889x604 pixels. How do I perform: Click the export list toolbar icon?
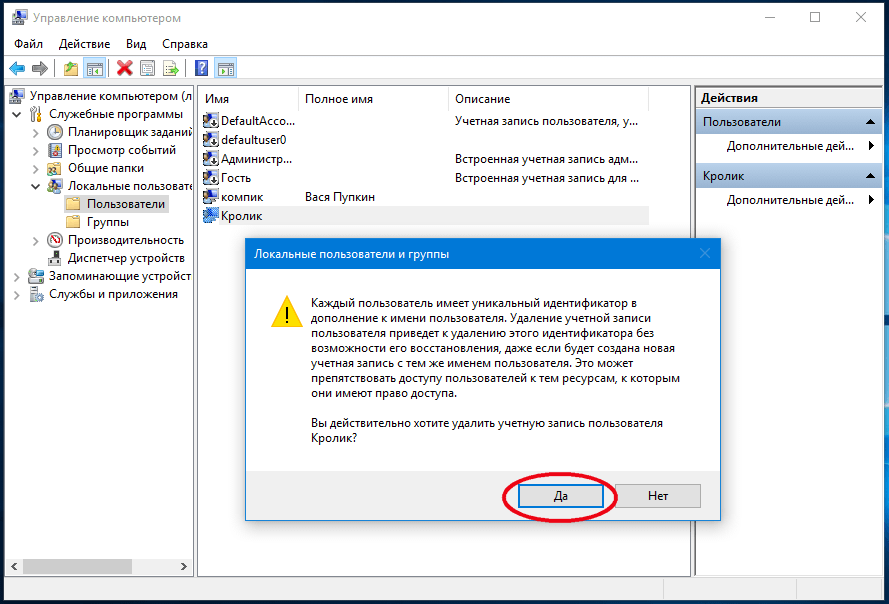pos(171,69)
